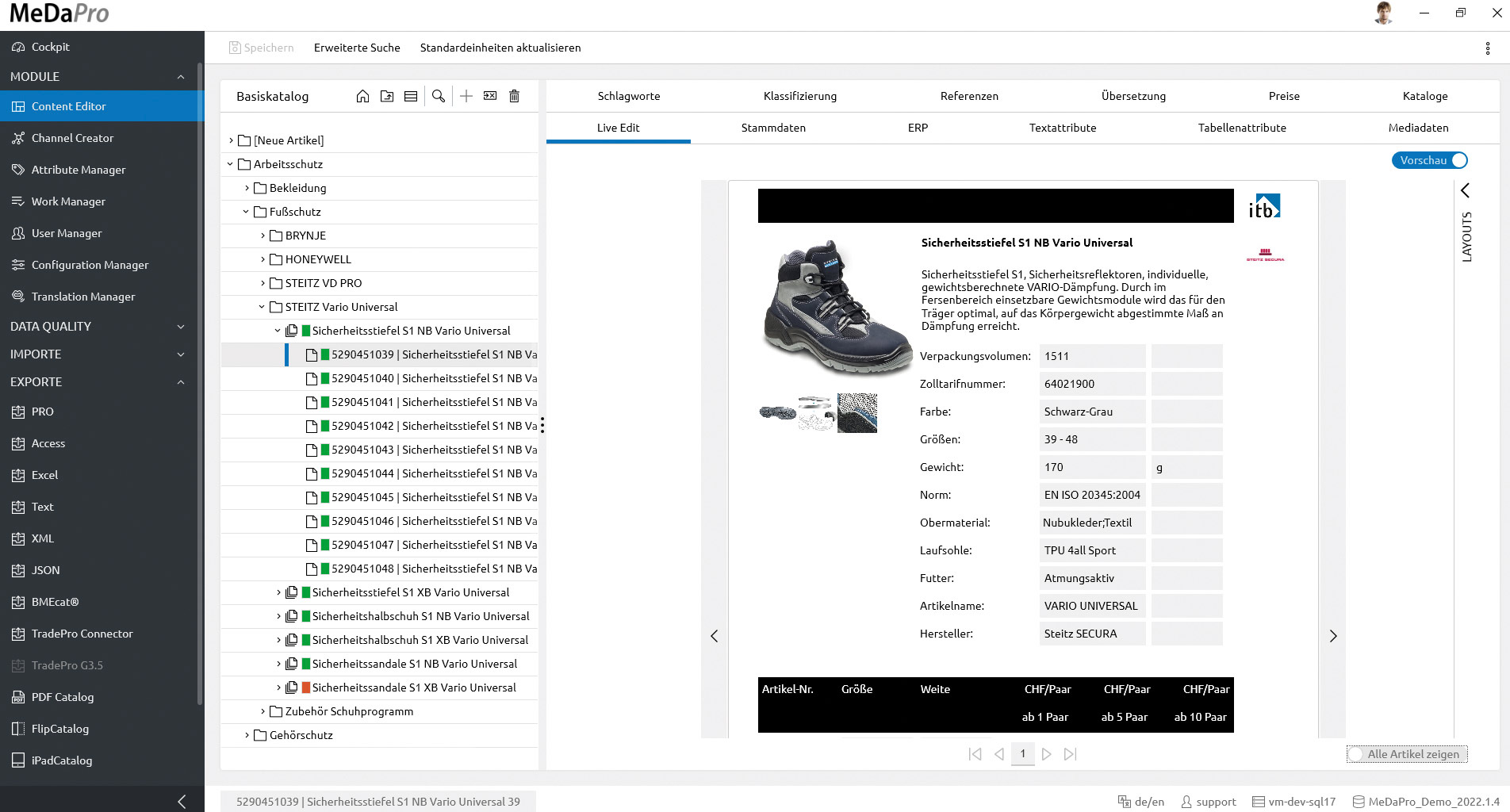Select the exploded shoe thumbnail

[817, 413]
